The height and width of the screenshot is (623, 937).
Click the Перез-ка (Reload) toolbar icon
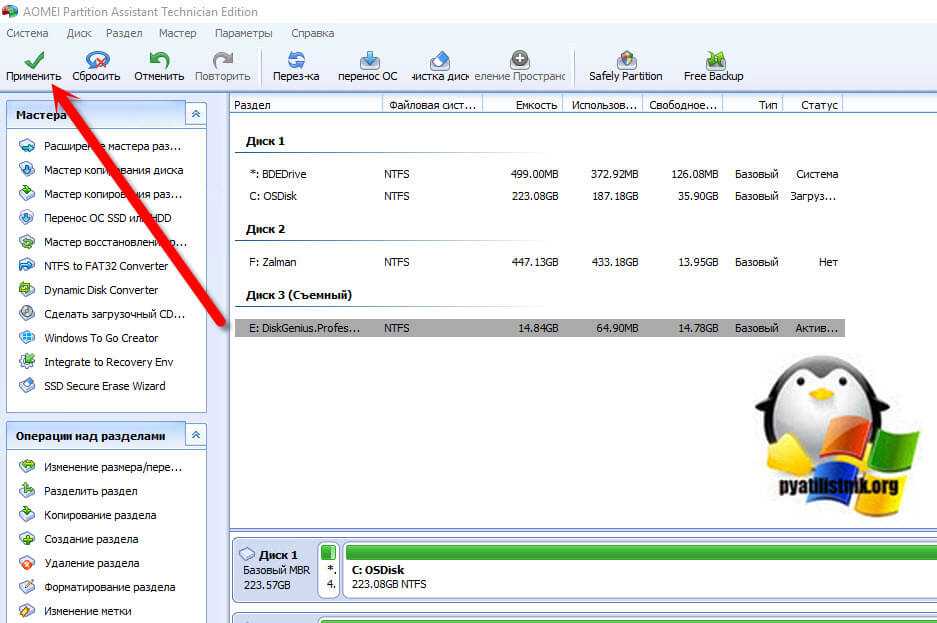[x=296, y=59]
